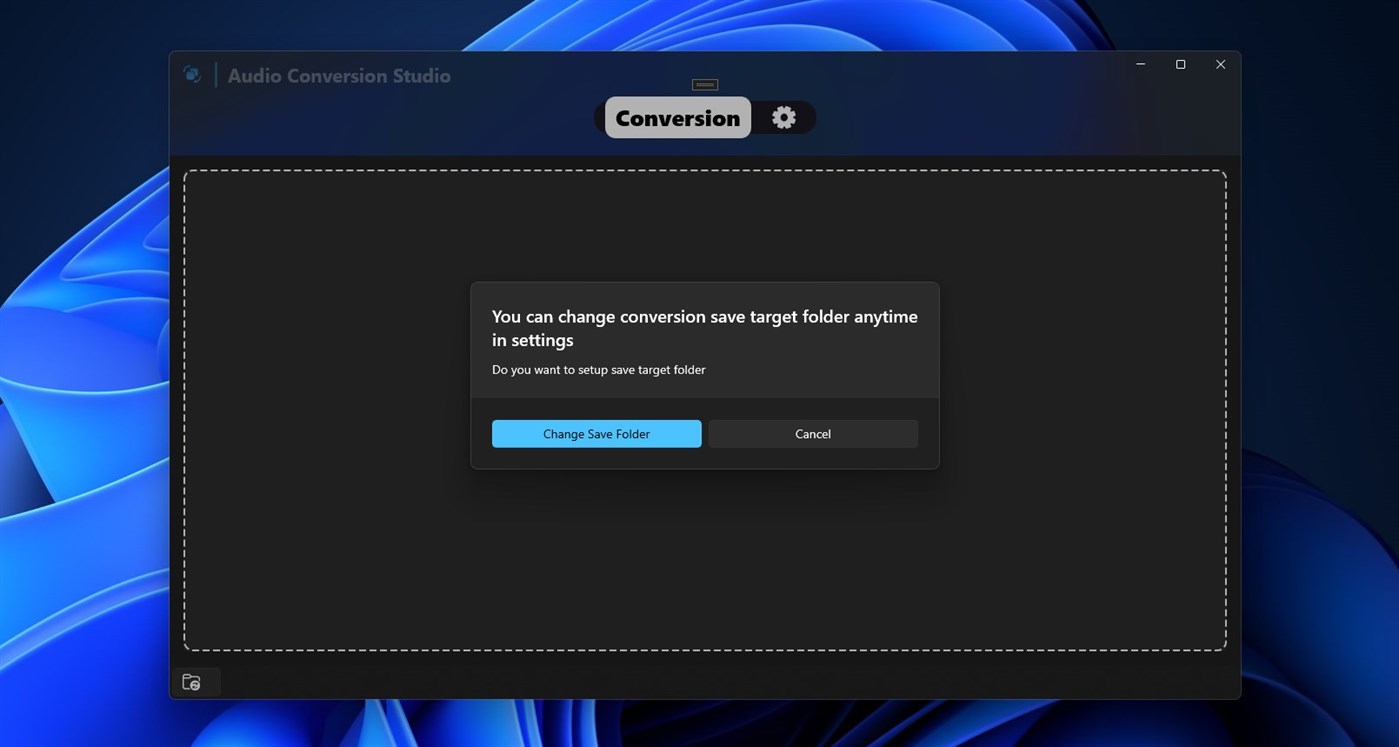Screen dimensions: 1399x747
Task: Toggle the navigation pill to settings view
Action: click(783, 117)
